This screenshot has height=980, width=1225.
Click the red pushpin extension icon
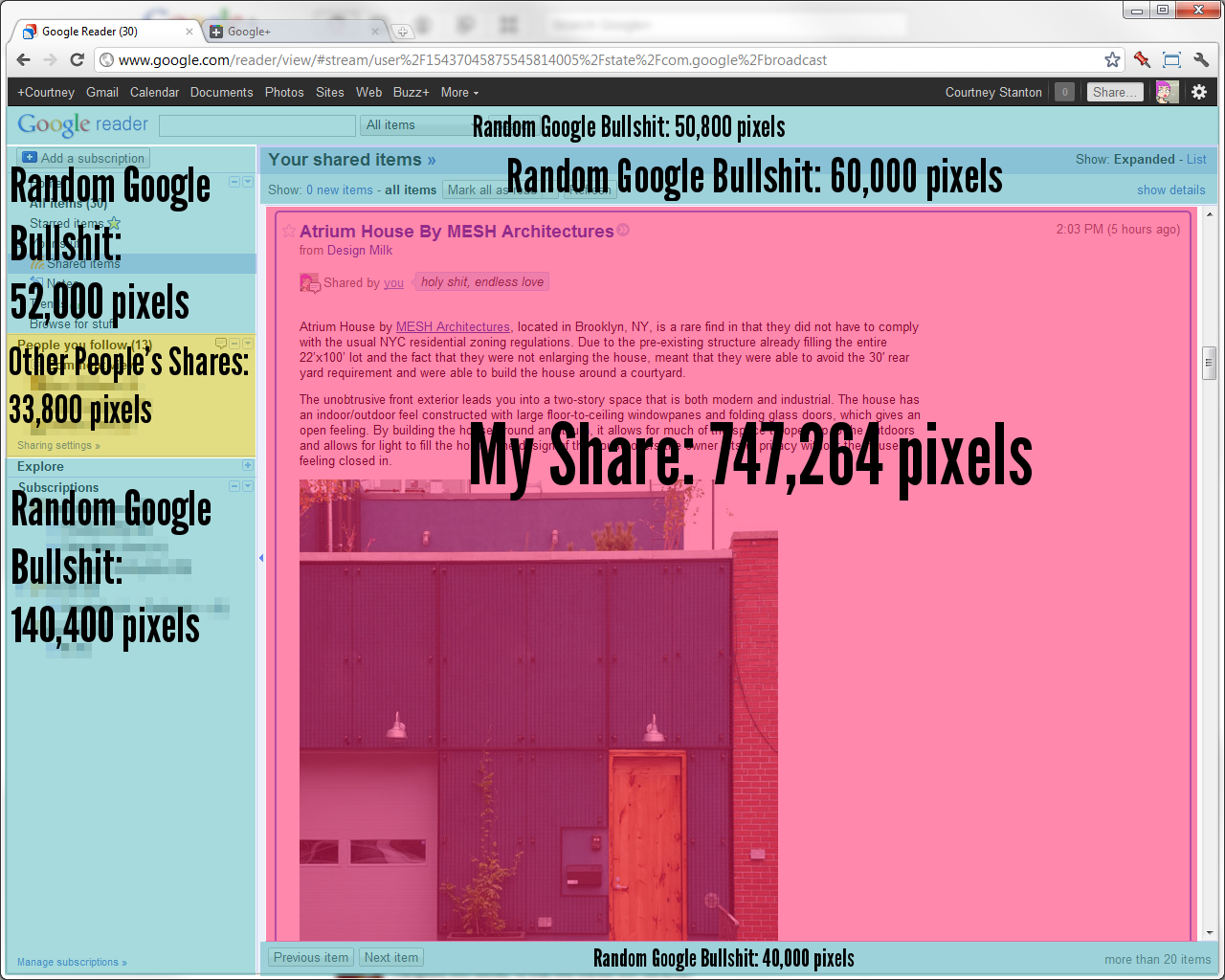pos(1142,59)
